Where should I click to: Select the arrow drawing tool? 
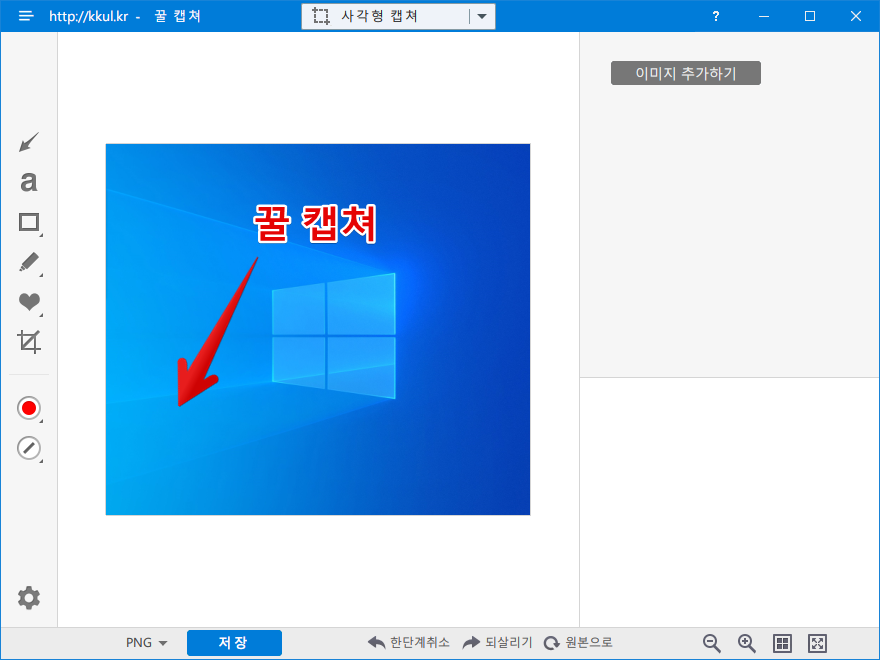pyautogui.click(x=29, y=142)
